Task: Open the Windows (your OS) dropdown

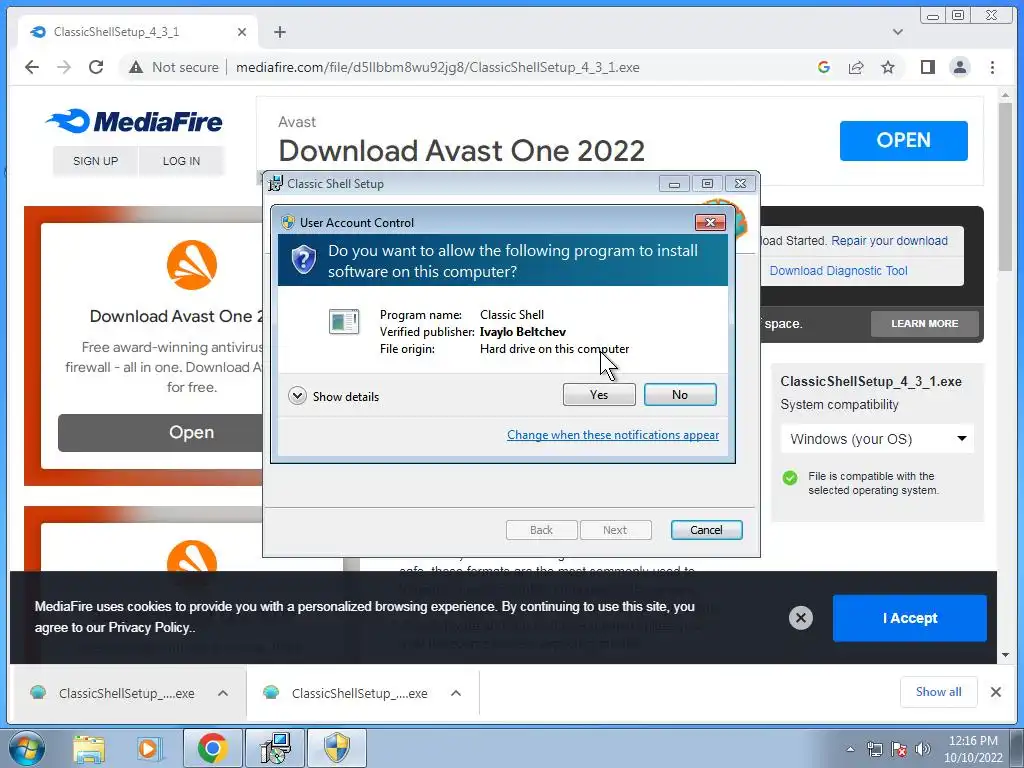Action: click(x=877, y=439)
